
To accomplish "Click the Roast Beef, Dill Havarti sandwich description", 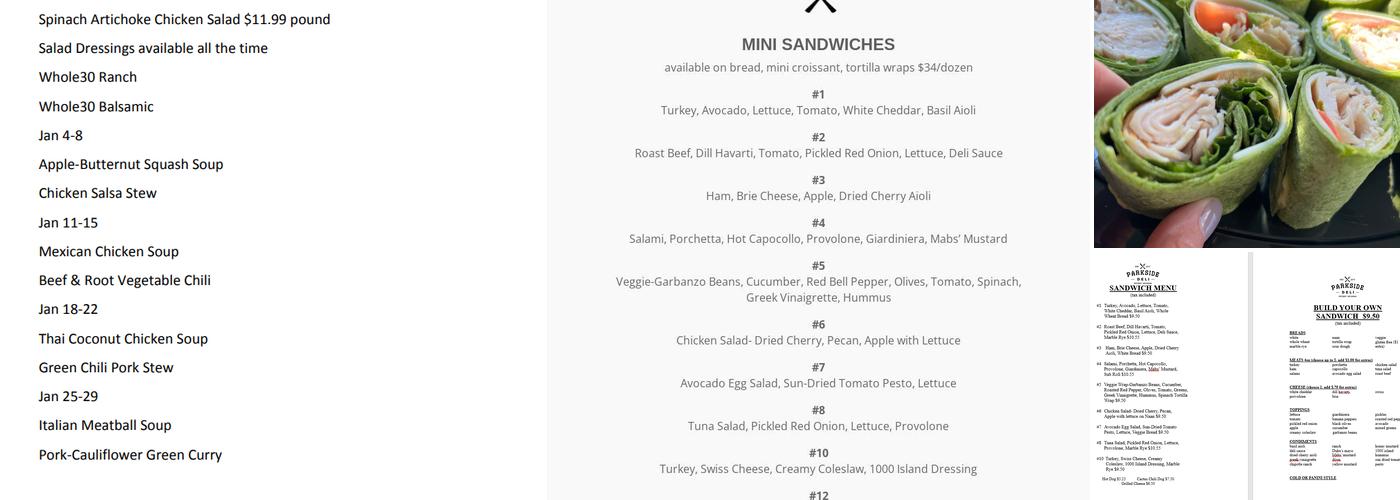I will [x=818, y=153].
